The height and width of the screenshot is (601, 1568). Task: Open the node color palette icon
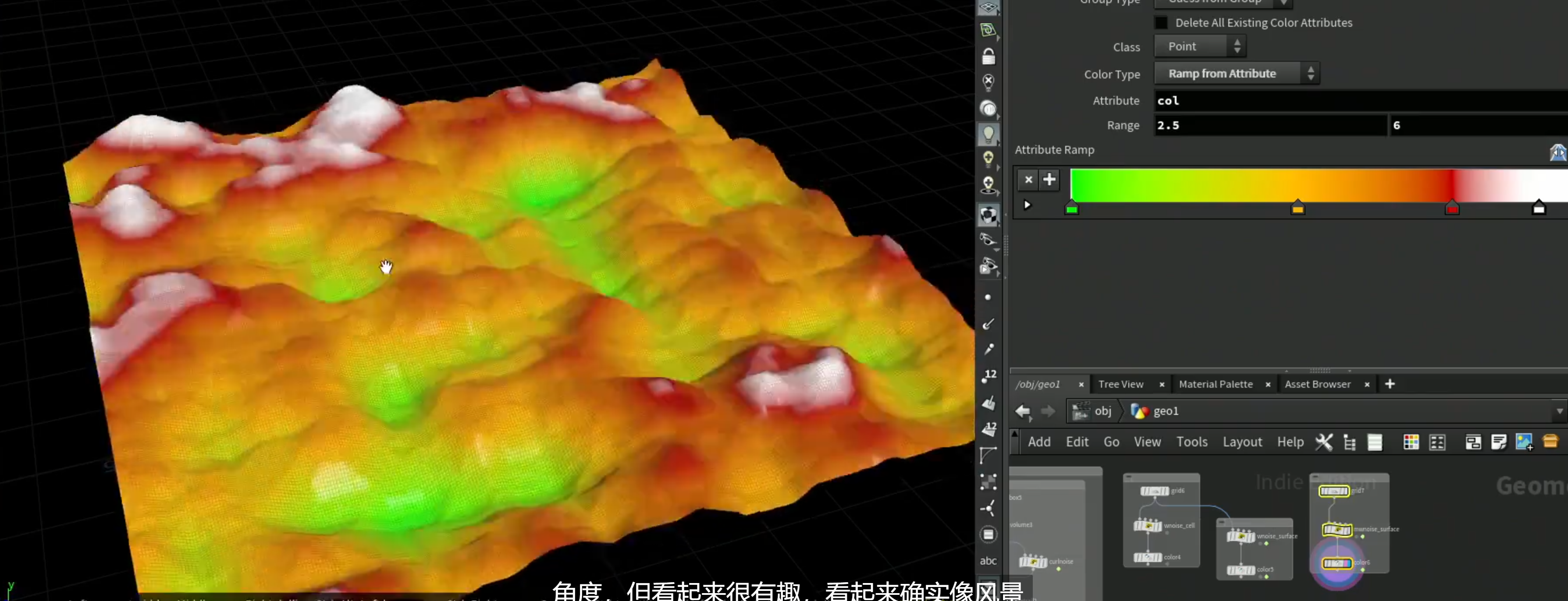pyautogui.click(x=1411, y=442)
